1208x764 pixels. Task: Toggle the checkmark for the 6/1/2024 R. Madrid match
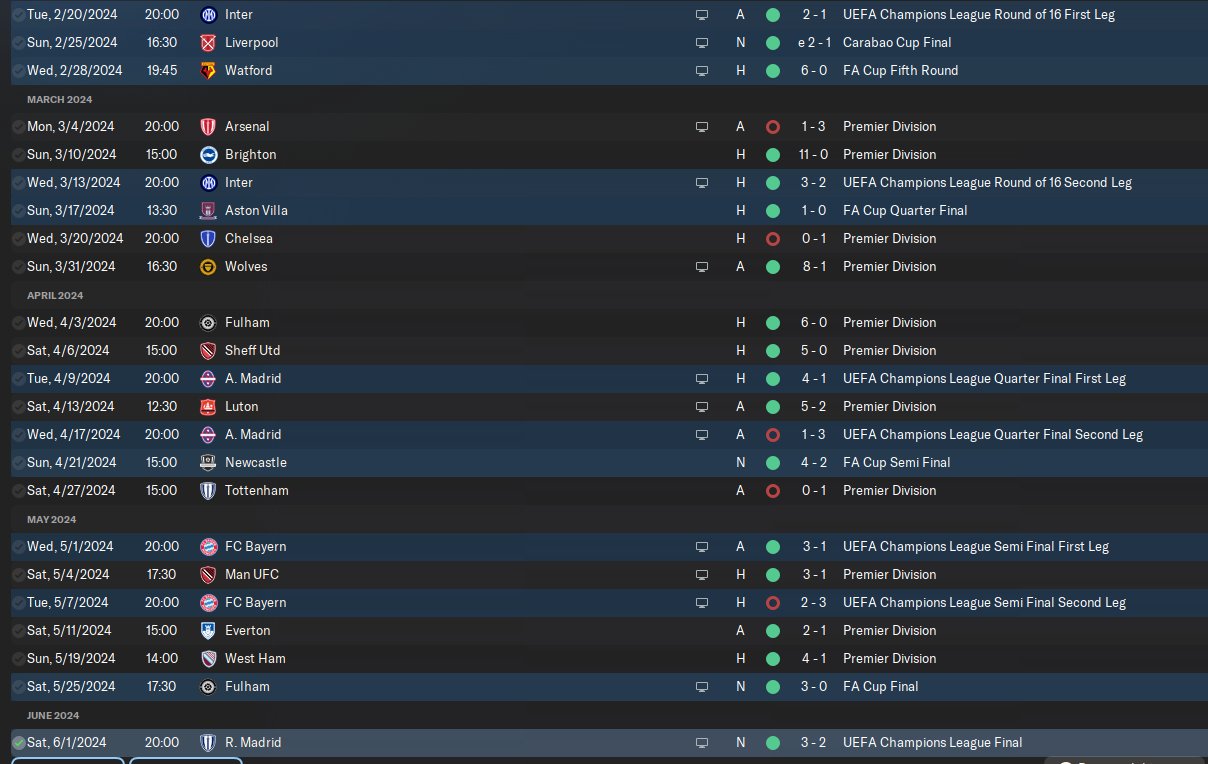click(18, 743)
